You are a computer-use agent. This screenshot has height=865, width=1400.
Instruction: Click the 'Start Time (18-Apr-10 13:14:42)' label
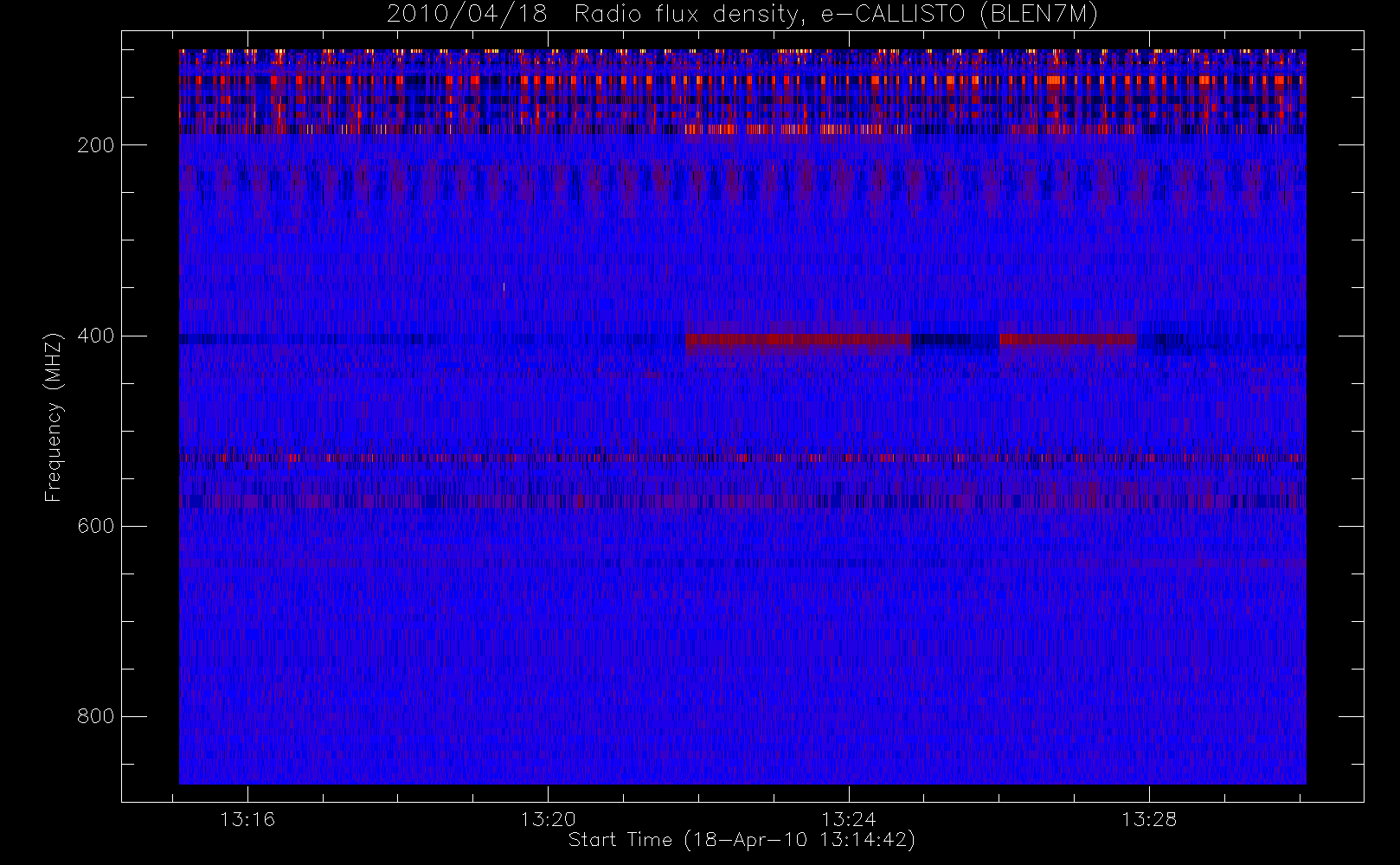click(x=742, y=840)
